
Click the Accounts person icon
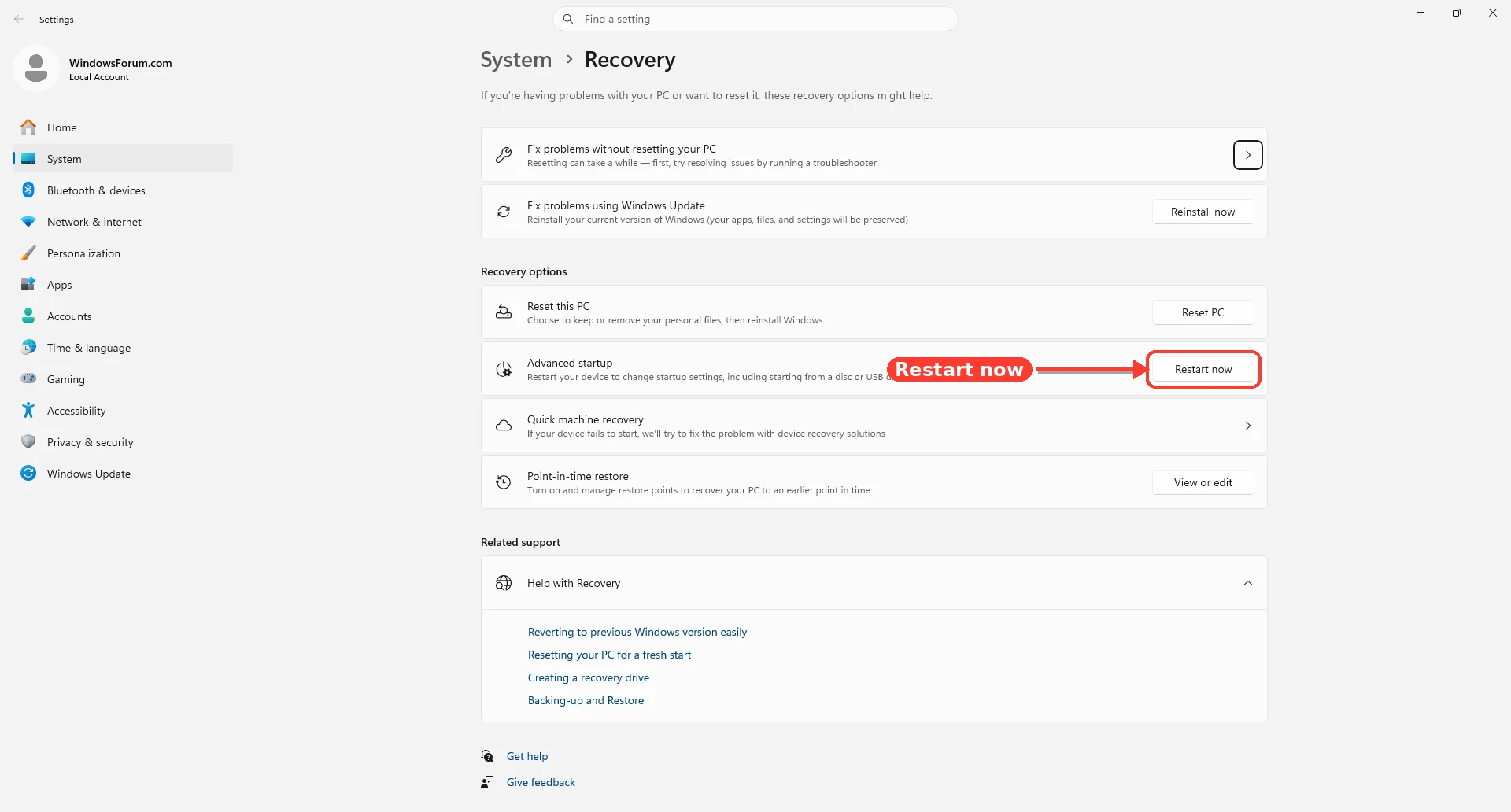point(28,316)
